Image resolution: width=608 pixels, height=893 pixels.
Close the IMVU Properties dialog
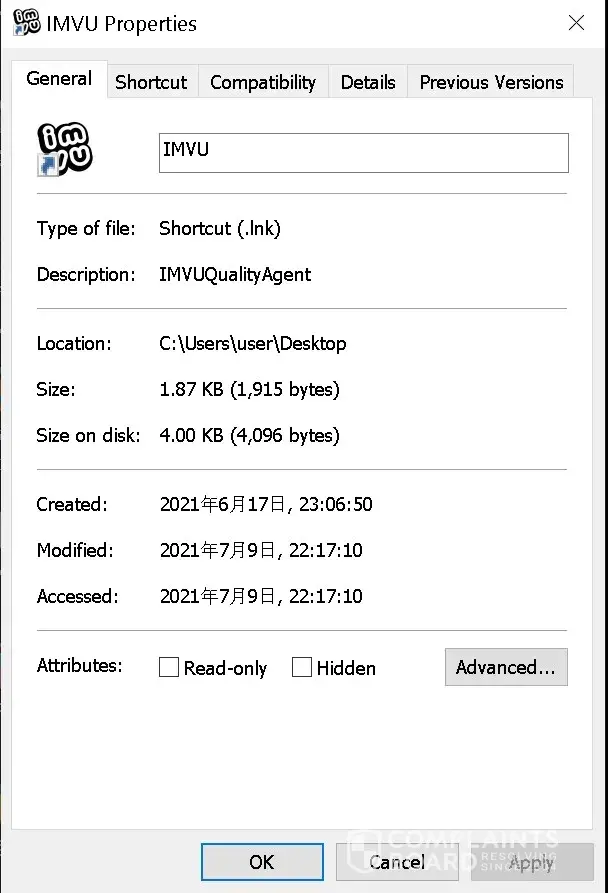[576, 23]
